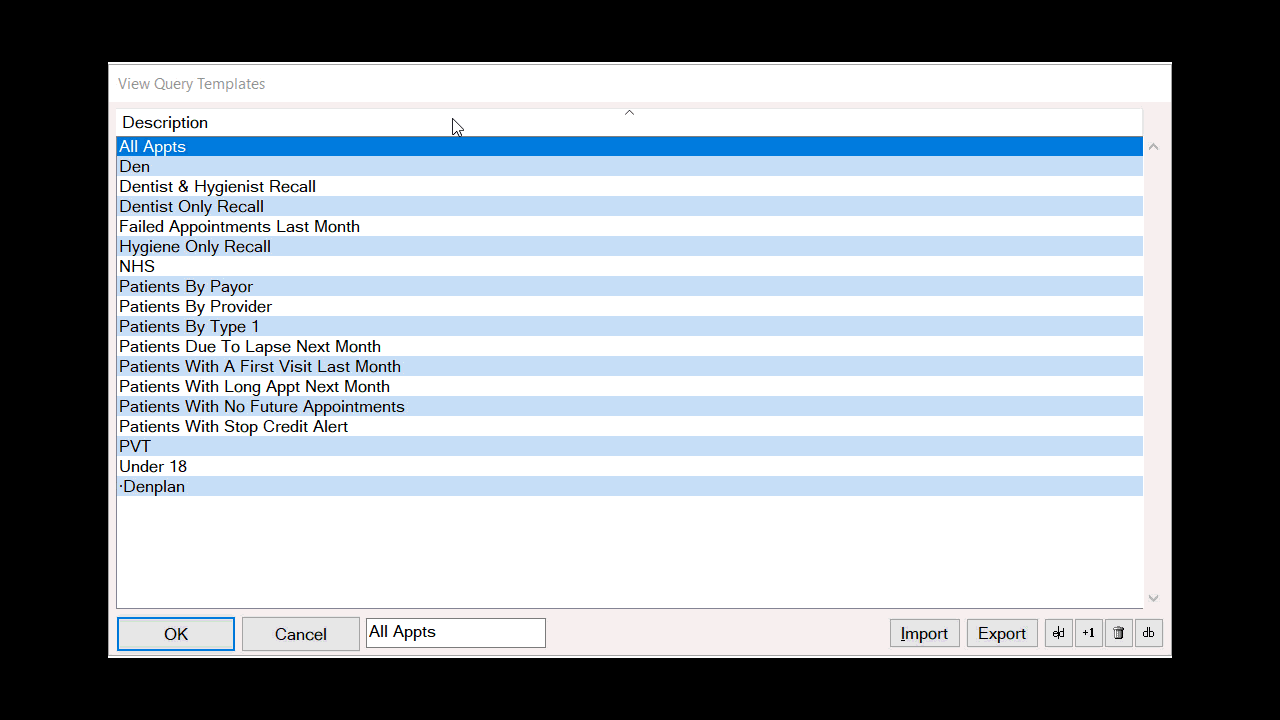Select 'Patients With Long Appt Next Month'
This screenshot has width=1280, height=720.
click(629, 387)
